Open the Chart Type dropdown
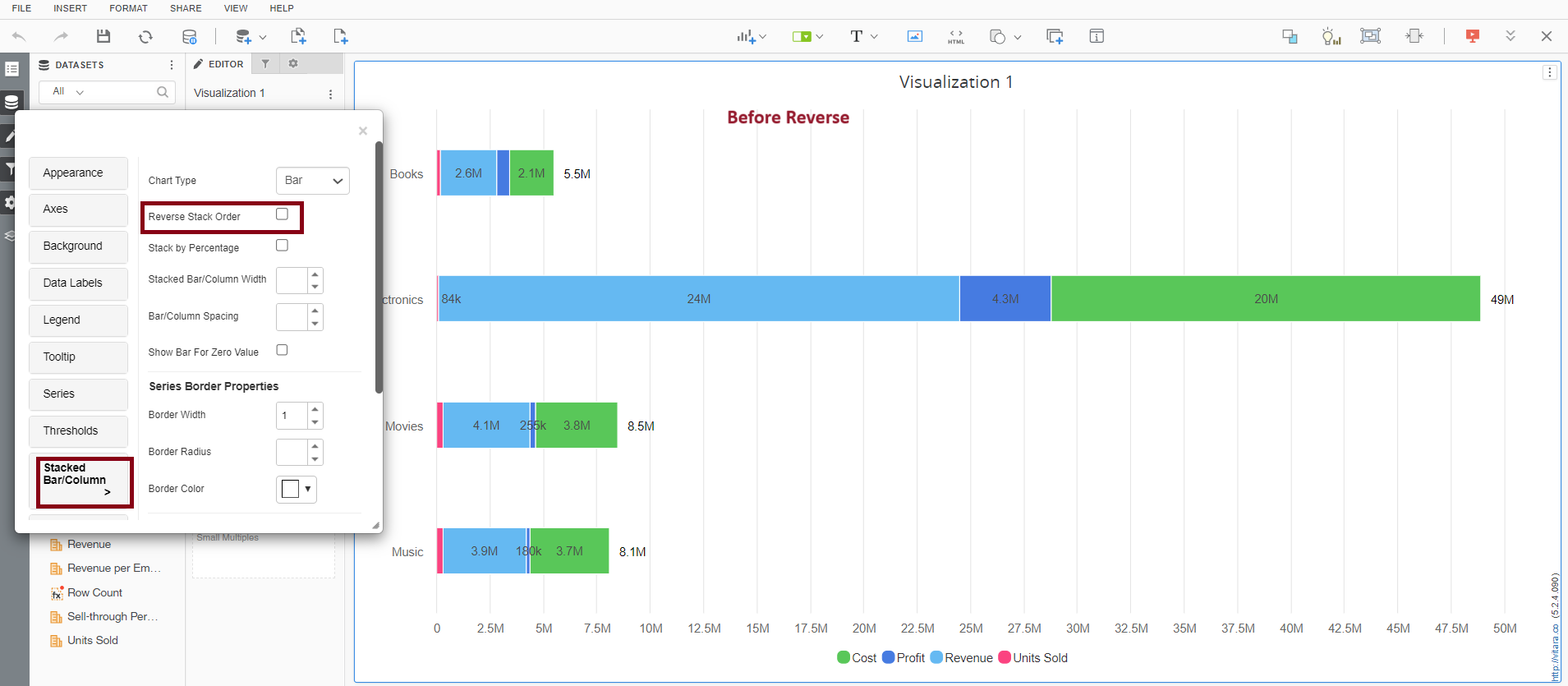 [313, 181]
